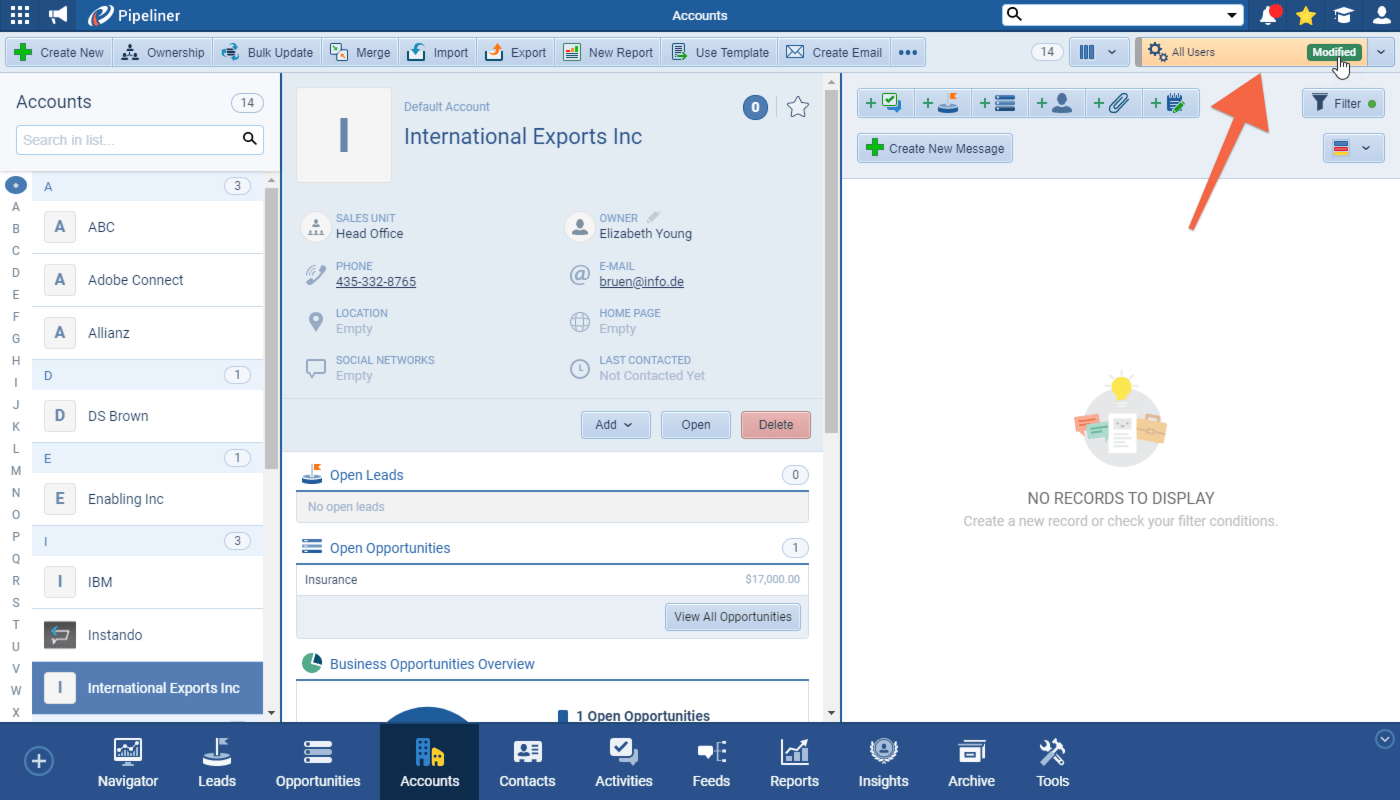Add a note using the notepad icon
Viewport: 1400px width, 800px height.
pos(1170,102)
